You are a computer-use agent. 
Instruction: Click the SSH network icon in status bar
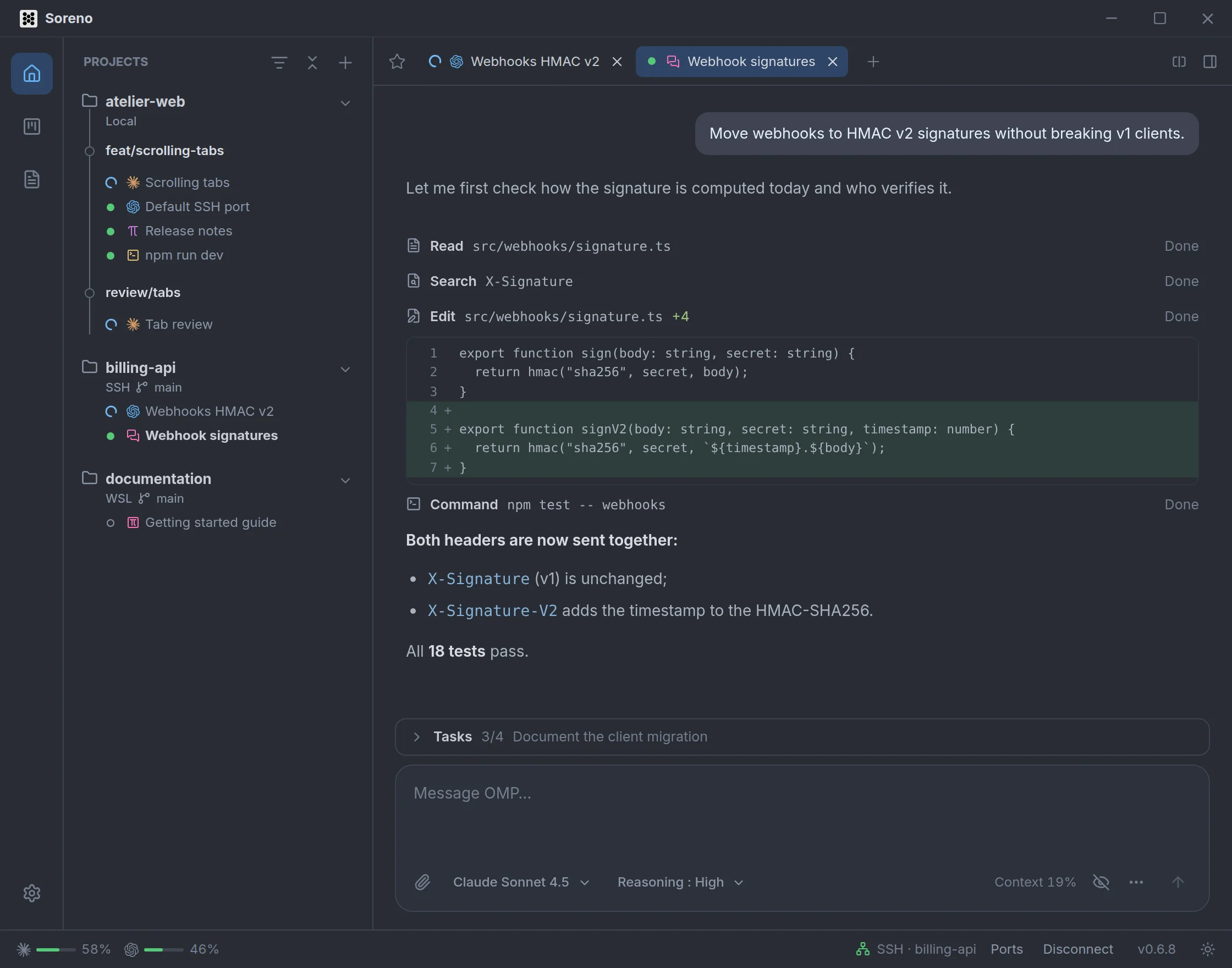(x=862, y=949)
